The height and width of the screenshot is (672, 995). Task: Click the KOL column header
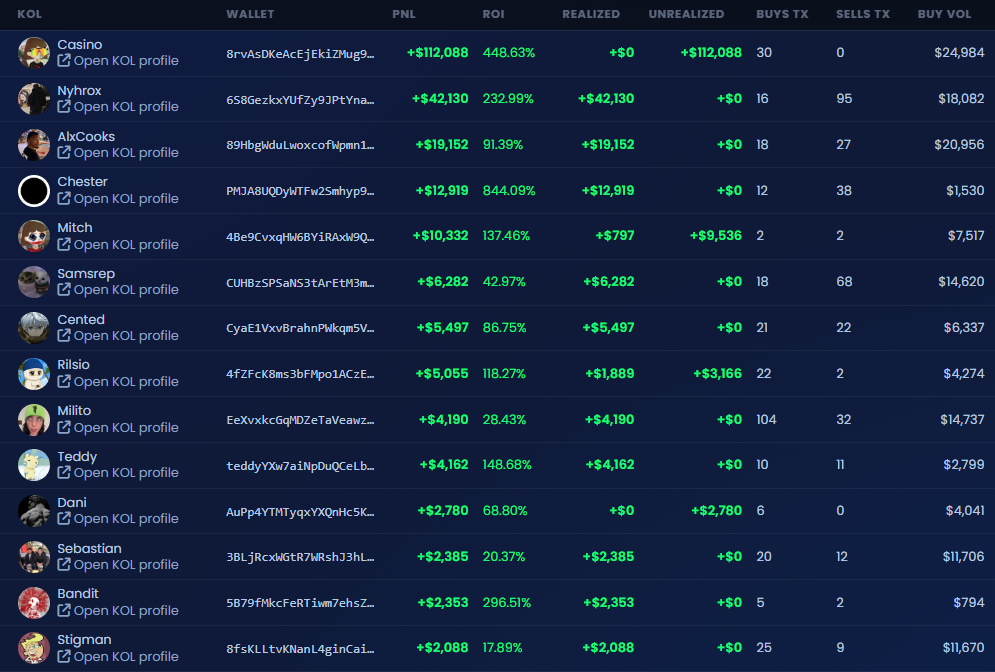pos(29,14)
